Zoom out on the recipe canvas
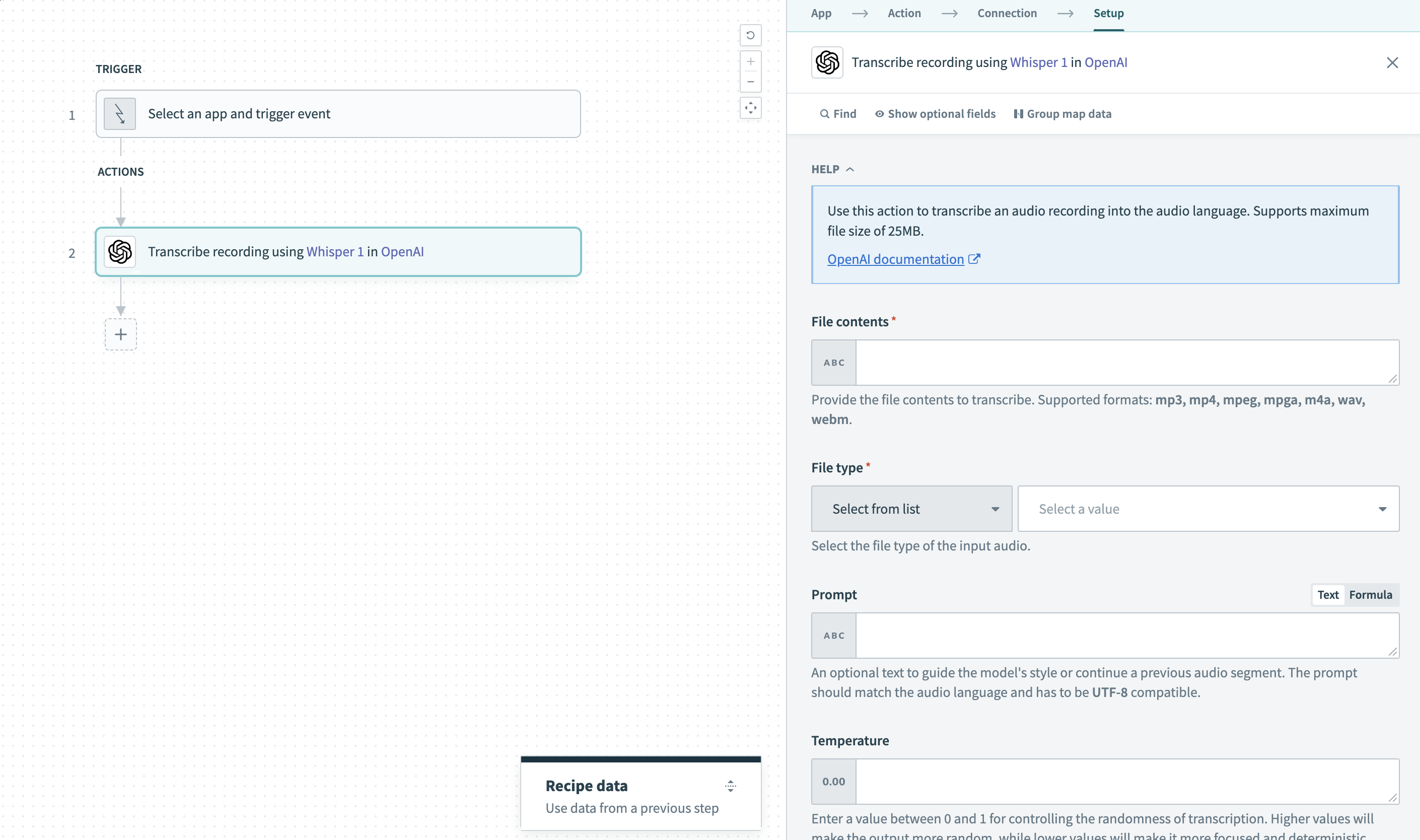 coord(750,82)
